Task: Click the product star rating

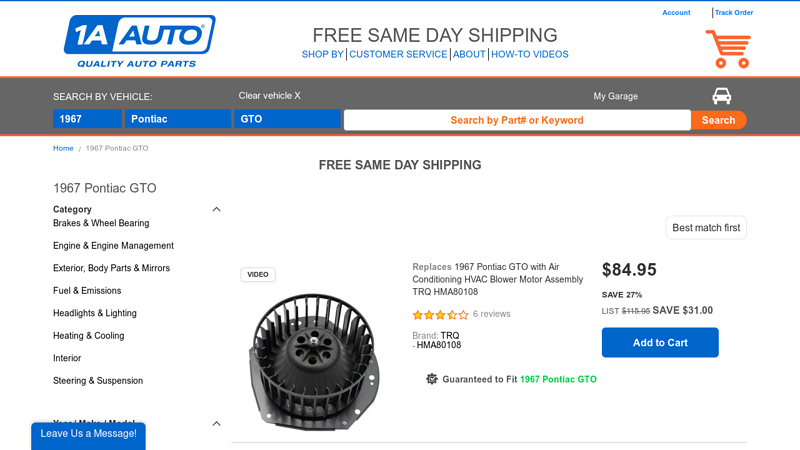Action: (x=440, y=314)
